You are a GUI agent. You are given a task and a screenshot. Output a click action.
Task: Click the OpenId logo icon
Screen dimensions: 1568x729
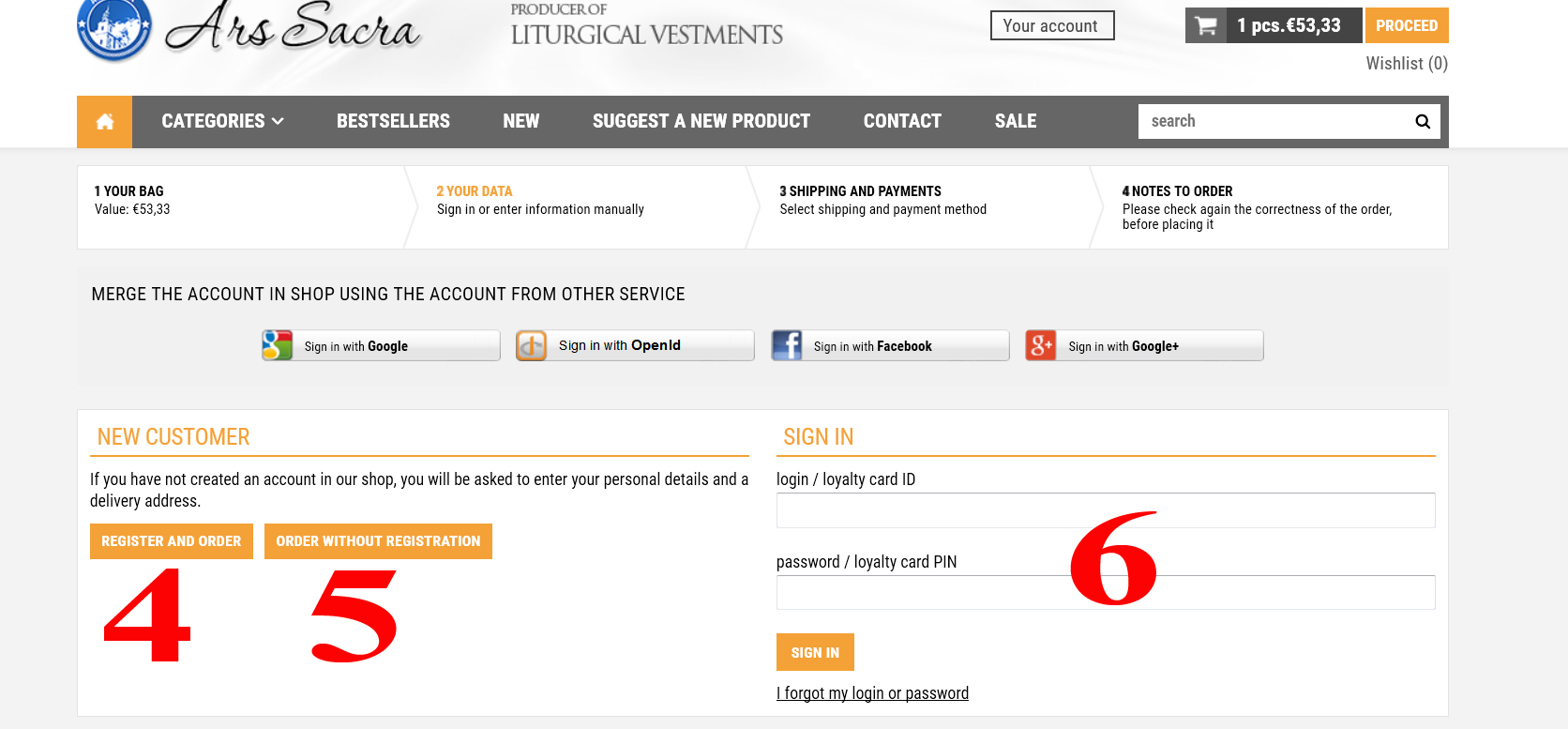coord(532,345)
